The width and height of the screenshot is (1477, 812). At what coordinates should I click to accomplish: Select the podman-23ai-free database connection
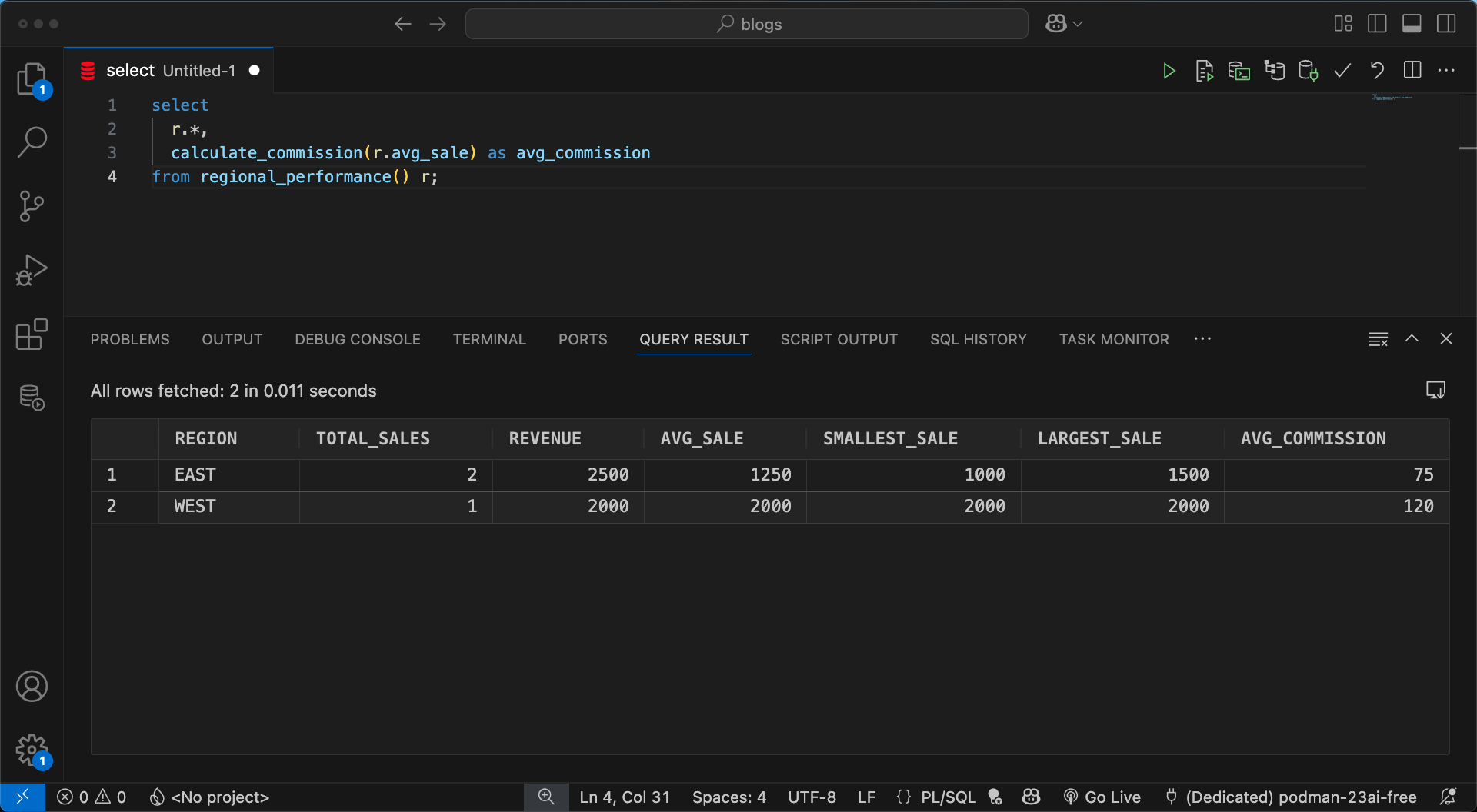pyautogui.click(x=1291, y=797)
